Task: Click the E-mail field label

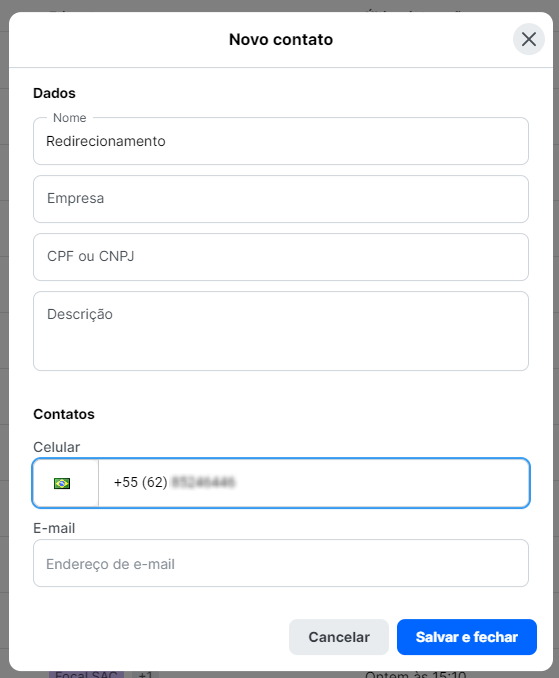Action: coord(54,528)
